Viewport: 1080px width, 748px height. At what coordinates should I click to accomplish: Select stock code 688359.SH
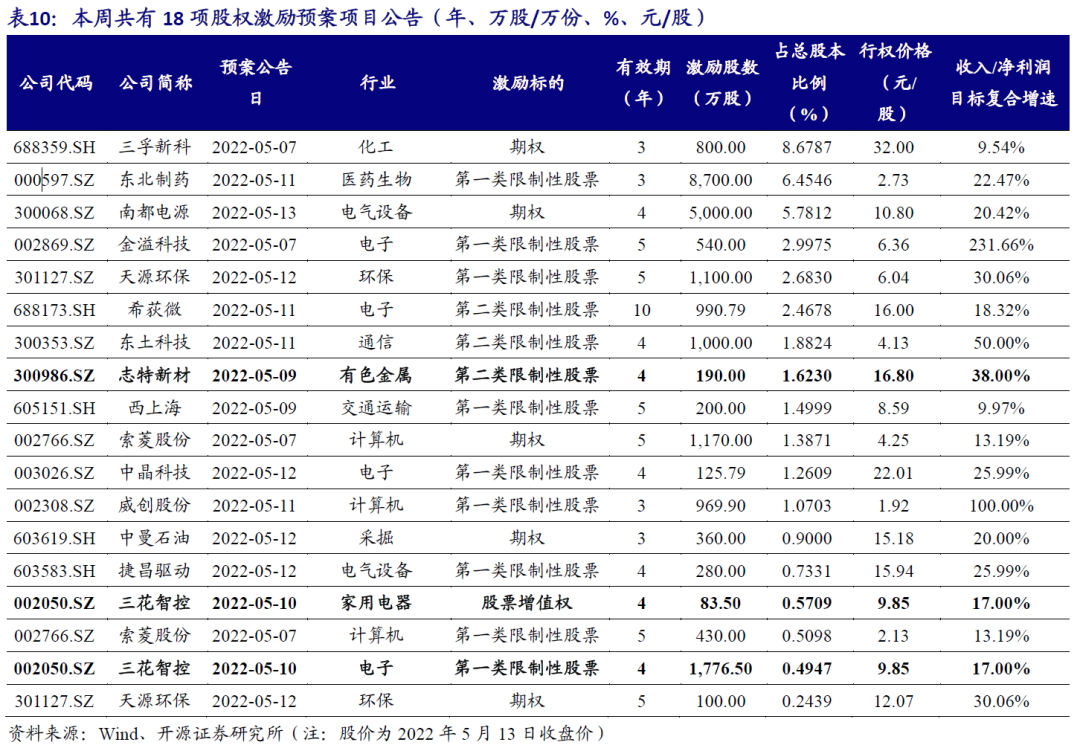tap(54, 147)
